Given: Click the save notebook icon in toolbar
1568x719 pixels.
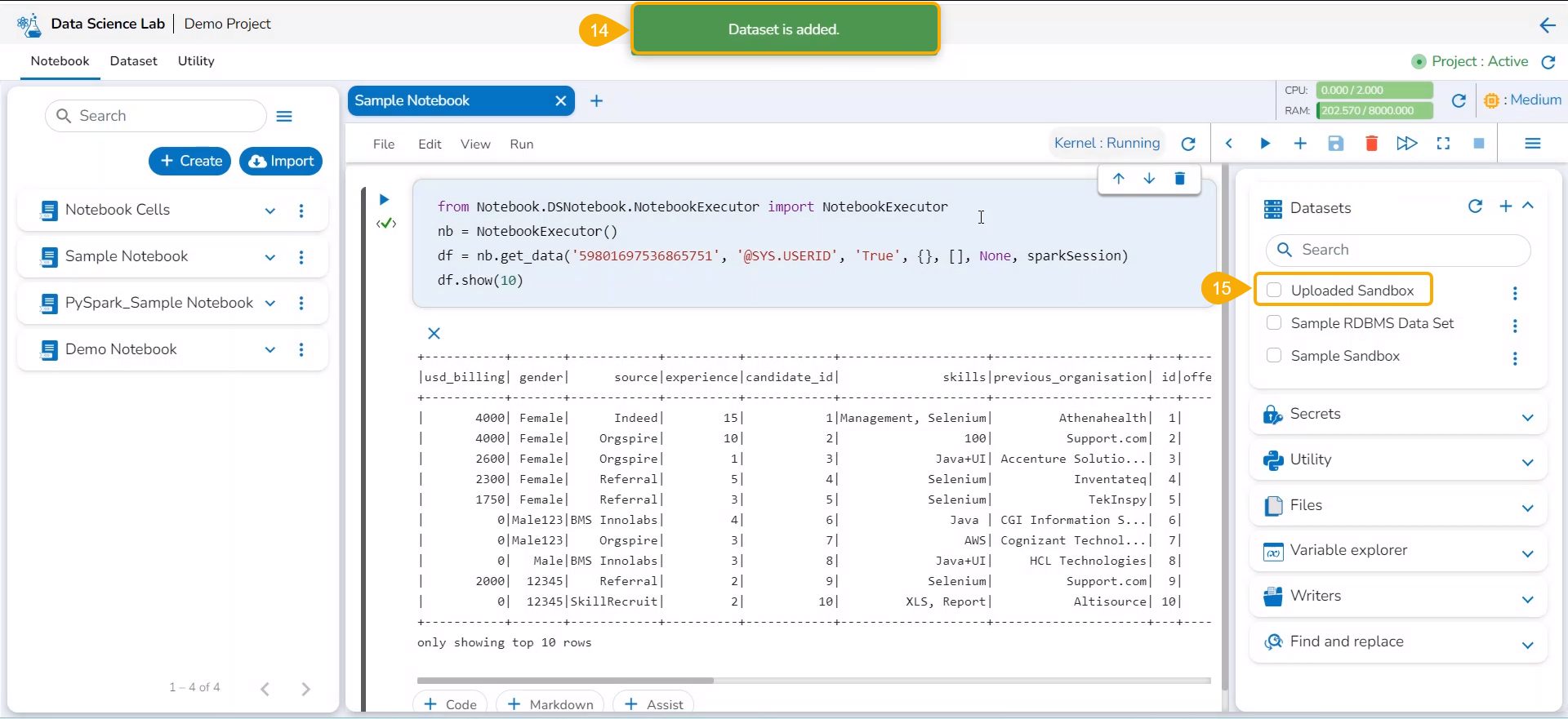Looking at the screenshot, I should pyautogui.click(x=1335, y=144).
